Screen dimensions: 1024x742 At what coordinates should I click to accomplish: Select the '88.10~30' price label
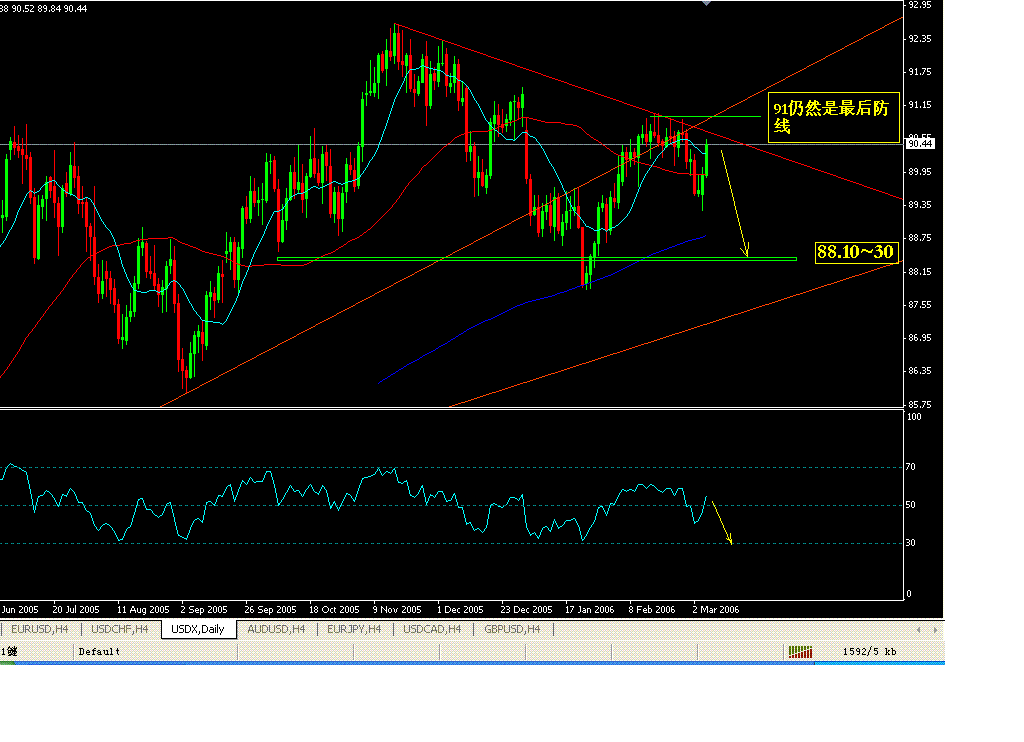[x=856, y=252]
